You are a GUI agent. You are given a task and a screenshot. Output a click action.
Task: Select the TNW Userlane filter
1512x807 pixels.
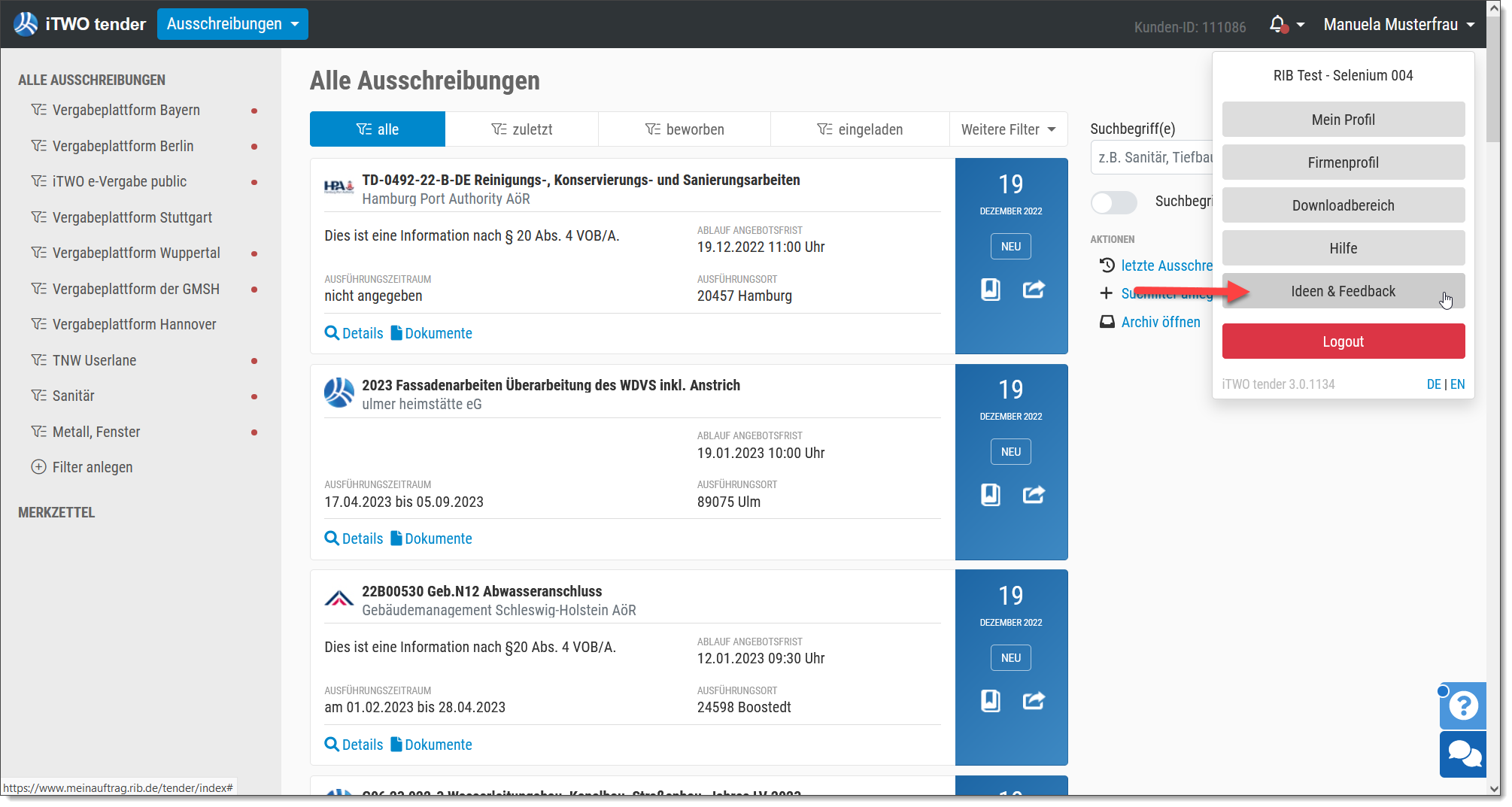click(x=95, y=360)
